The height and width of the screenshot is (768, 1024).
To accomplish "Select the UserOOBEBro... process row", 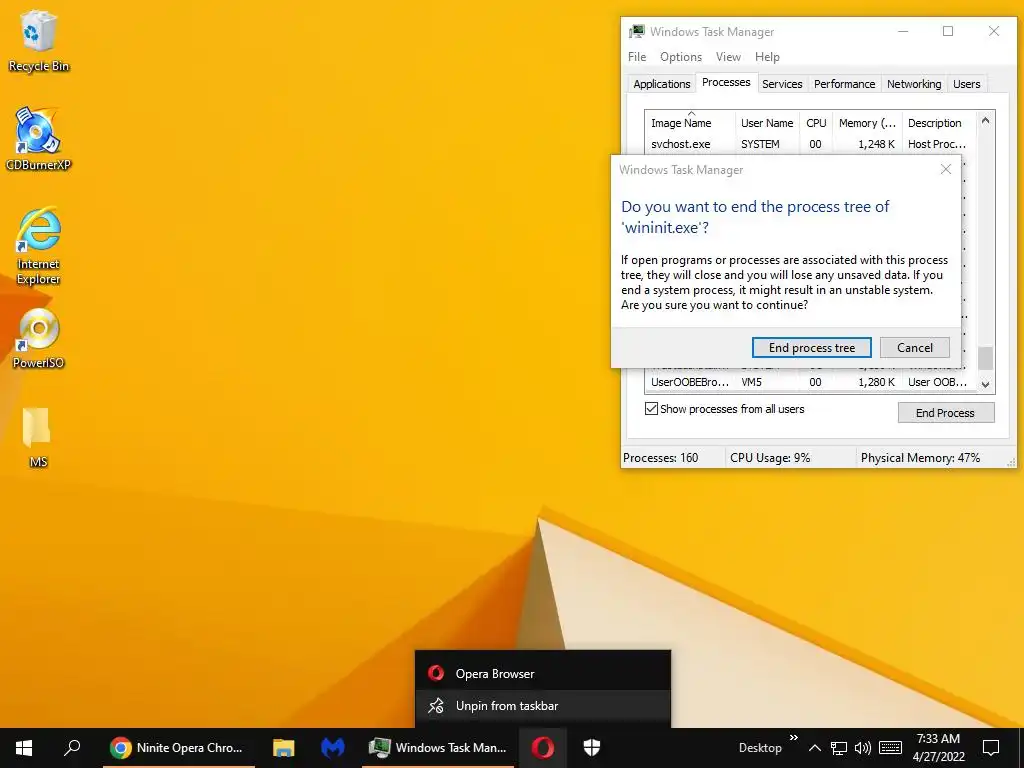I will pos(810,382).
